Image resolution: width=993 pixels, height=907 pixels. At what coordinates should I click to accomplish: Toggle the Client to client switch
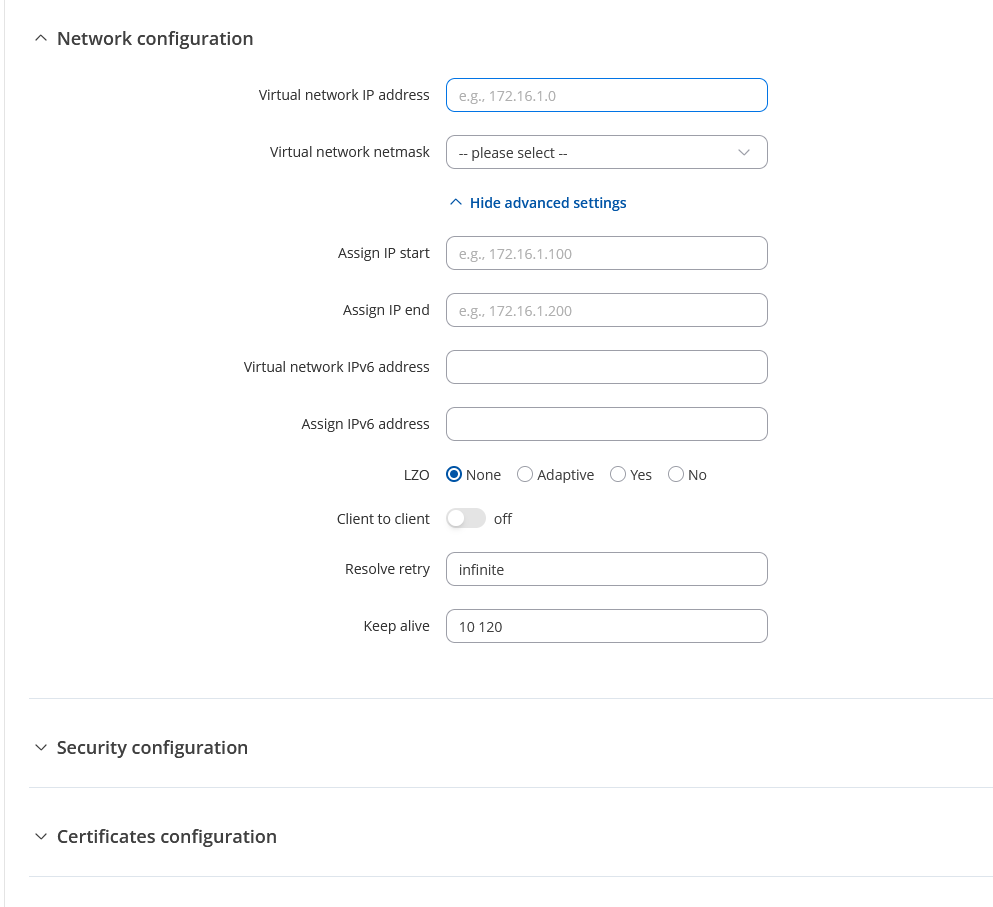(x=466, y=519)
